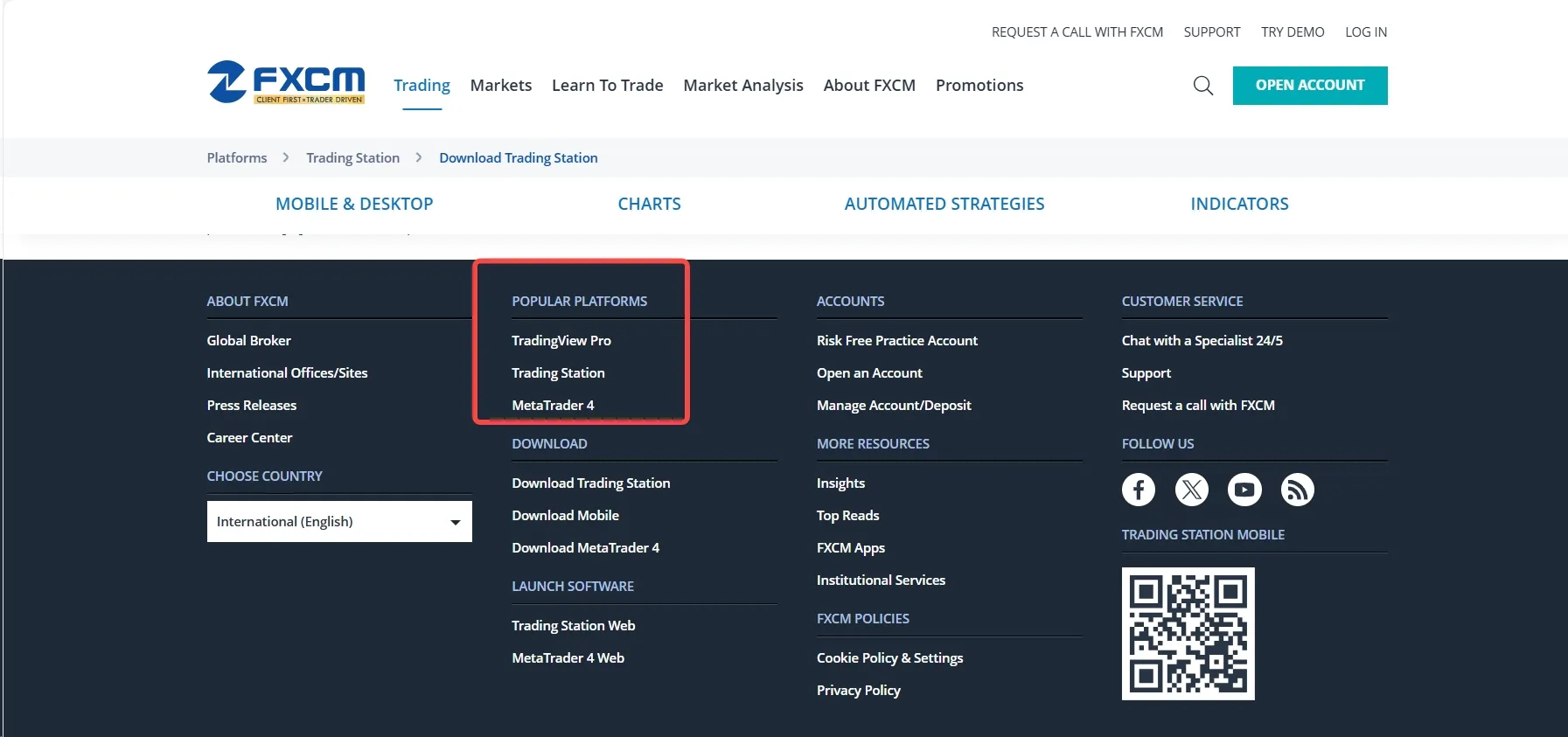
Task: Click Download Trading Station footer link
Action: [x=591, y=483]
